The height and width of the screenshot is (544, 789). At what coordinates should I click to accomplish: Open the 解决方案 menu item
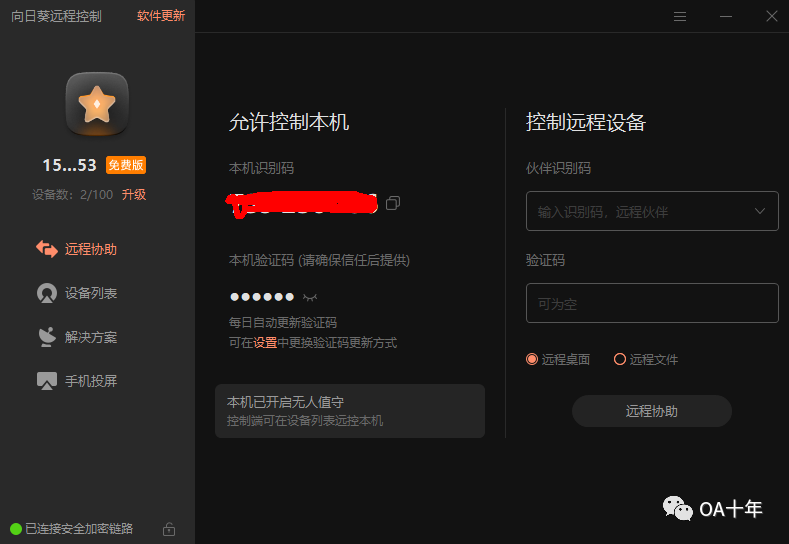point(91,337)
